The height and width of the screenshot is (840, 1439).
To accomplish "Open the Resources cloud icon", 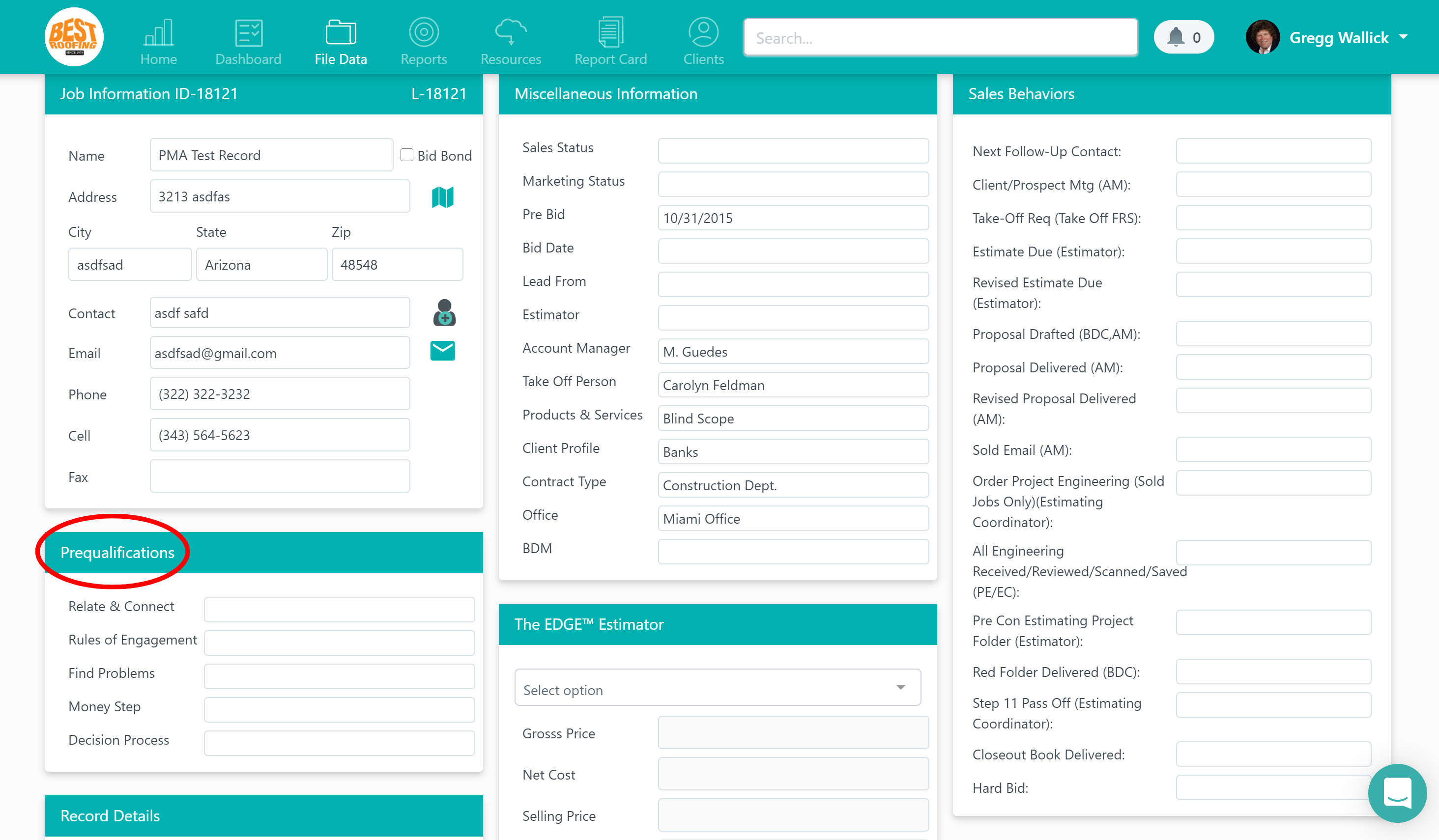I will [x=511, y=32].
